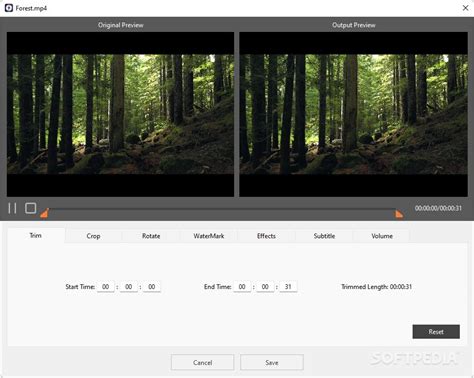Click the Trimmed Length 00:00:31 text
Image resolution: width=474 pixels, height=378 pixels.
(377, 287)
